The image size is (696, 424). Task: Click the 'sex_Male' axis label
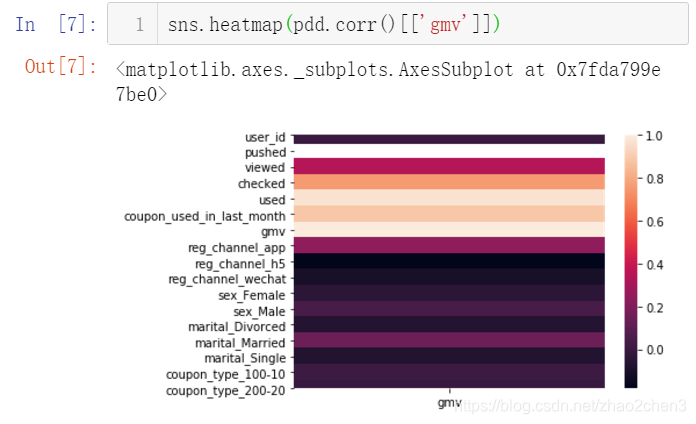click(x=259, y=312)
